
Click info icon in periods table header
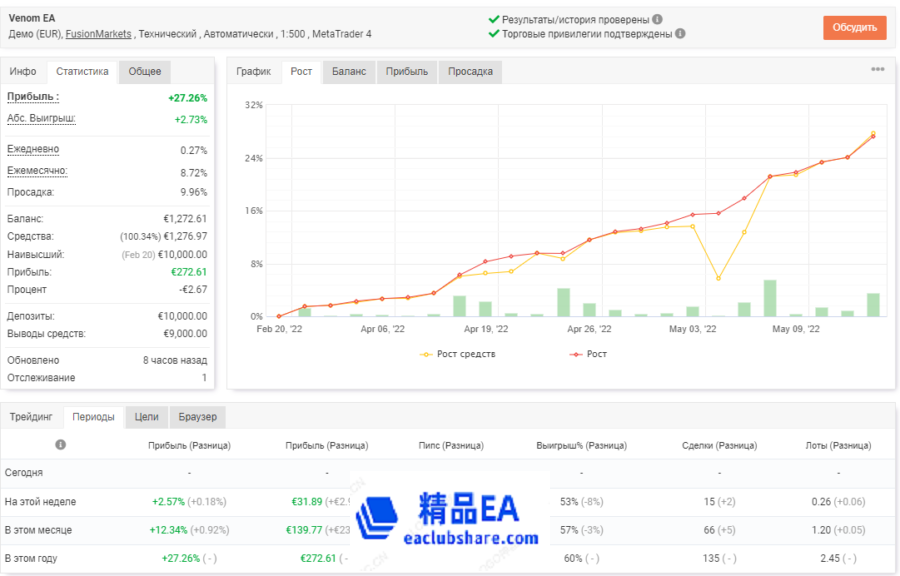coord(61,444)
